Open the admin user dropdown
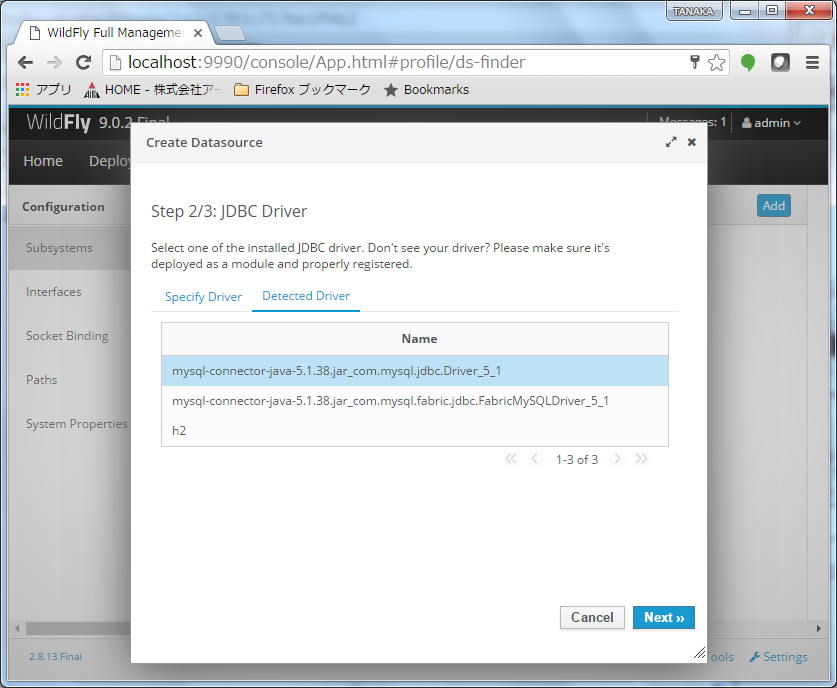 (771, 123)
